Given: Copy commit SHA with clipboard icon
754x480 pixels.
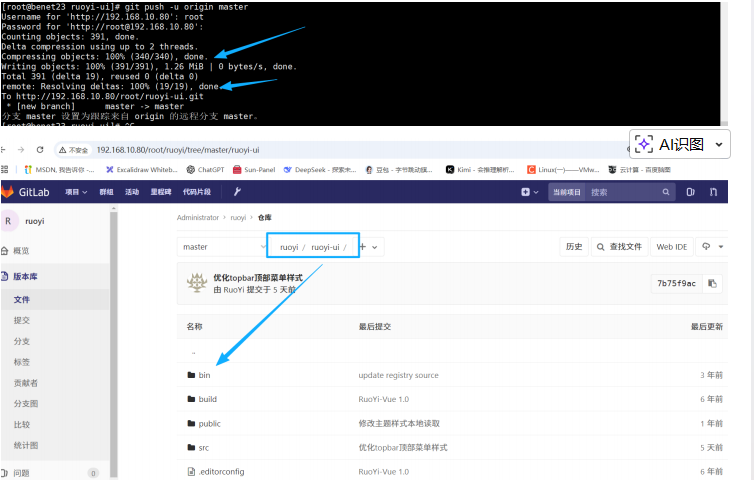Looking at the screenshot, I should point(712,283).
